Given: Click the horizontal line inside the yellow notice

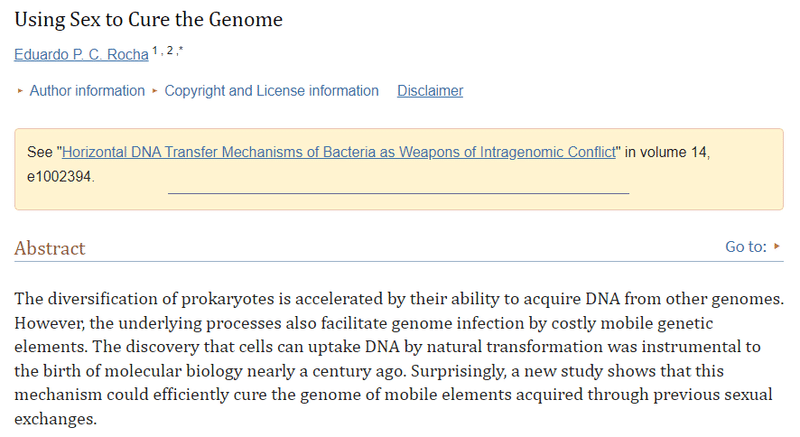Looking at the screenshot, I should (x=398, y=193).
